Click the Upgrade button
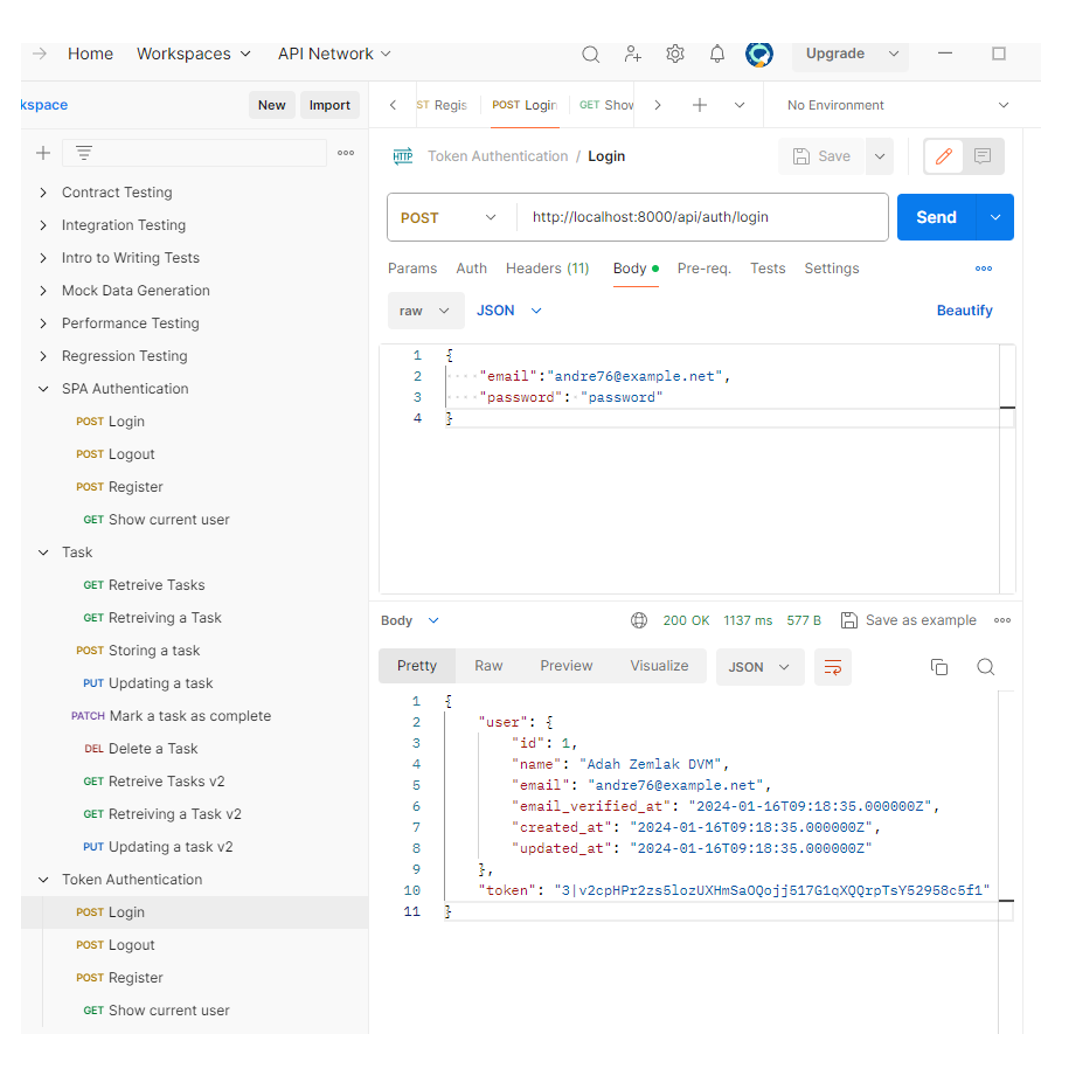The image size is (1080, 1080). pos(835,54)
